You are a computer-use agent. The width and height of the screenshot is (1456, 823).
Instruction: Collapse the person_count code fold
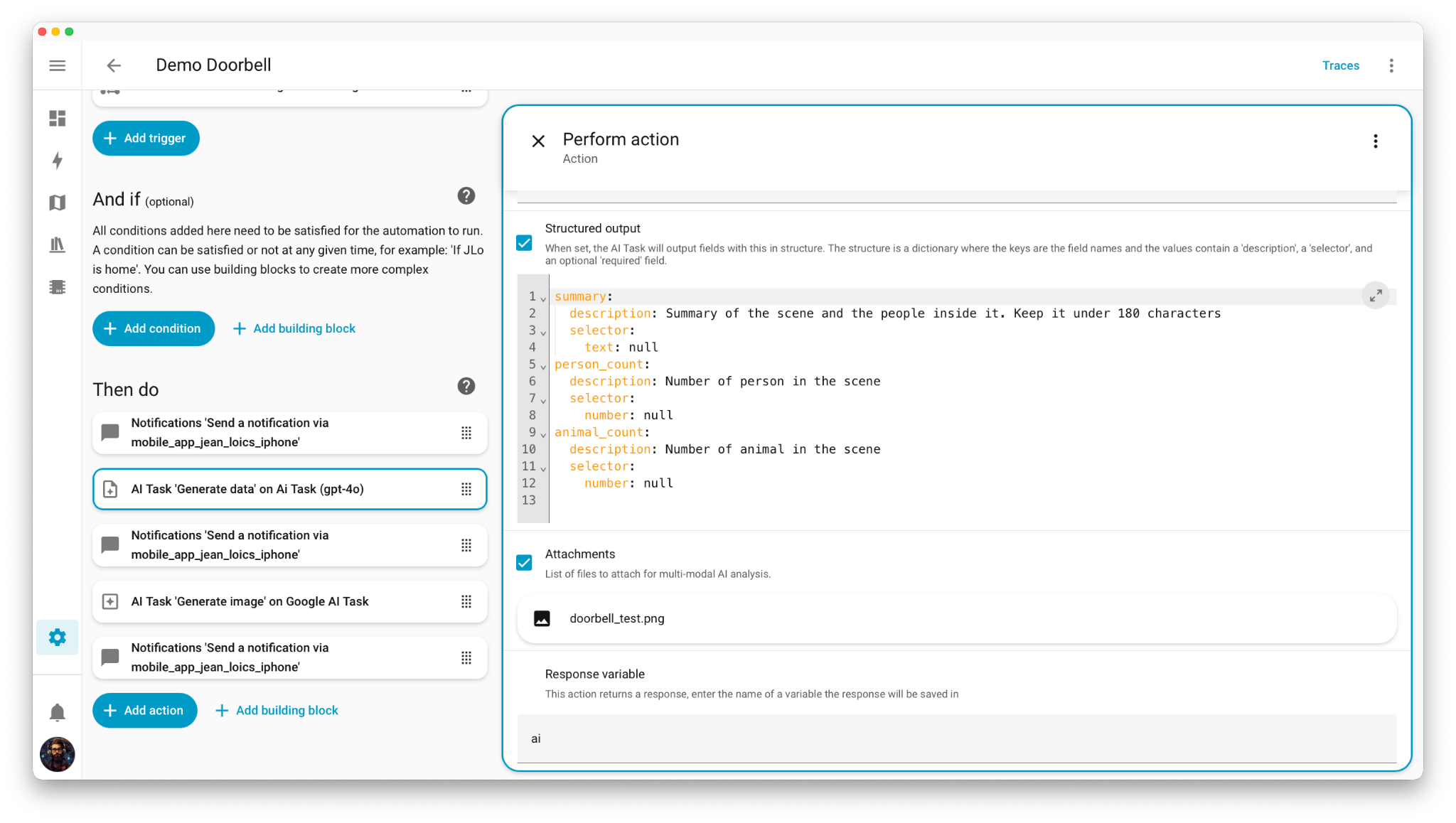tap(542, 366)
